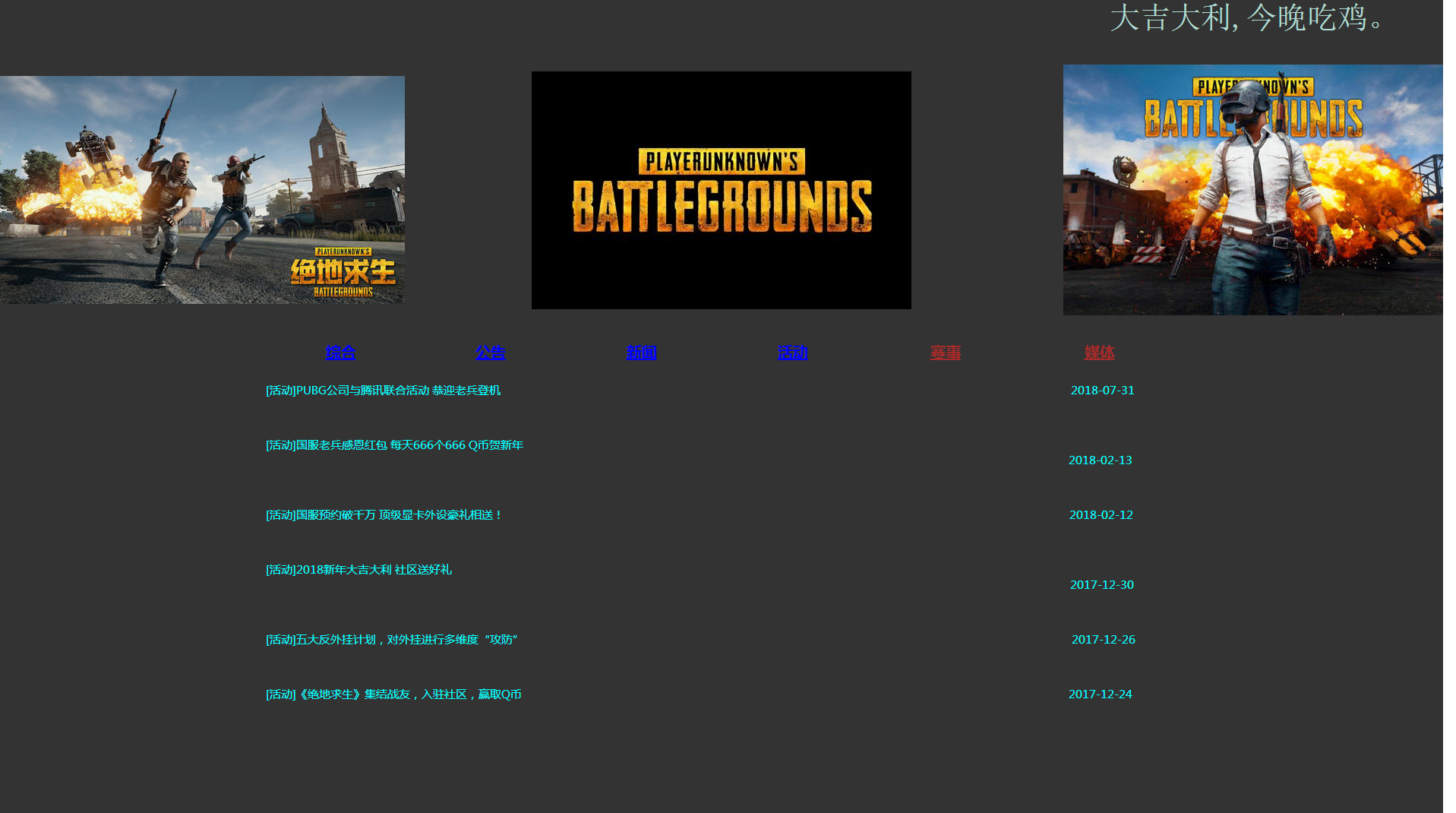Open the 集结战友，入驻社区 article
The width and height of the screenshot is (1456, 813).
point(393,694)
